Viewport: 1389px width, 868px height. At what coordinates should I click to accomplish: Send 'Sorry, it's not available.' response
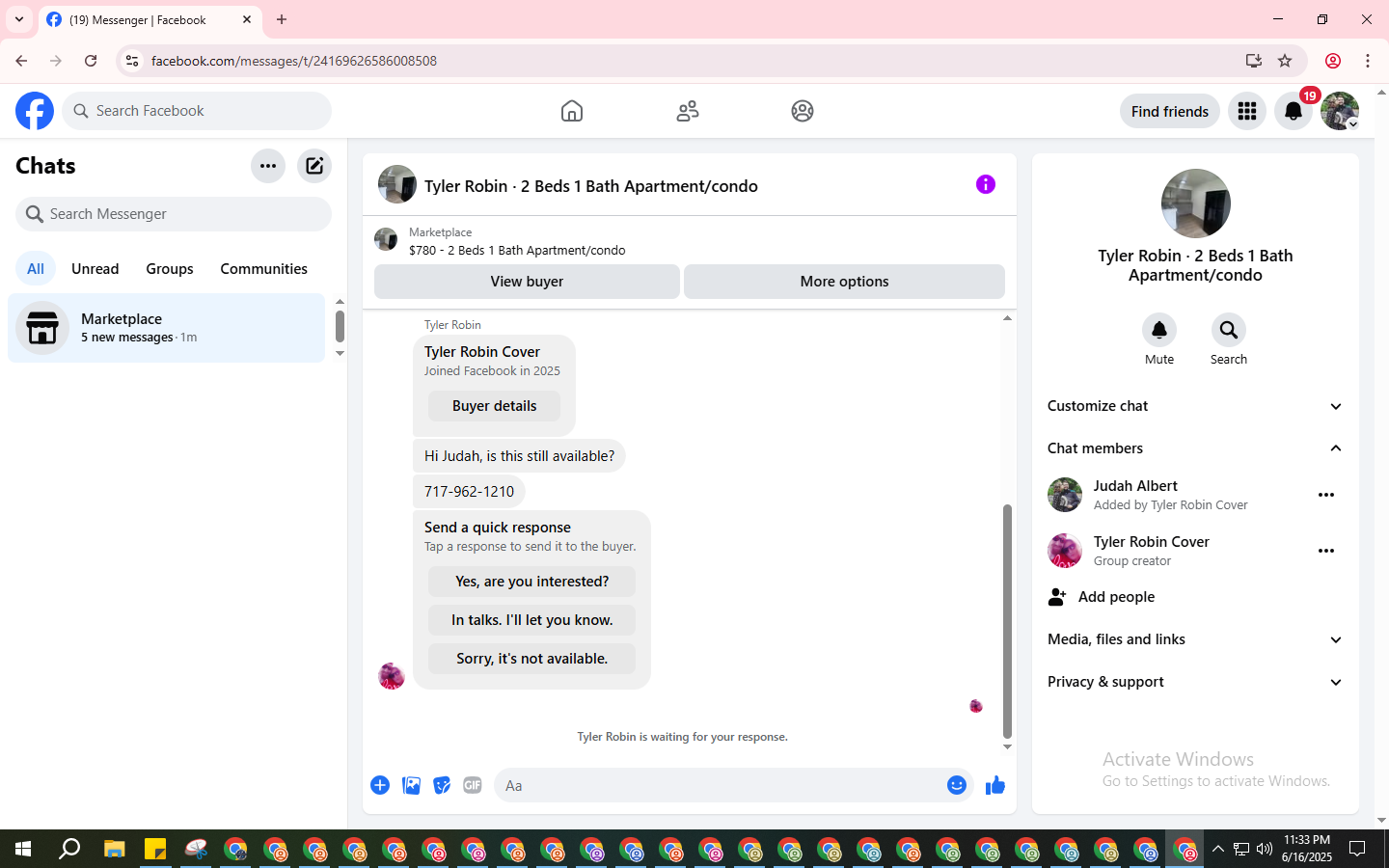(x=531, y=659)
